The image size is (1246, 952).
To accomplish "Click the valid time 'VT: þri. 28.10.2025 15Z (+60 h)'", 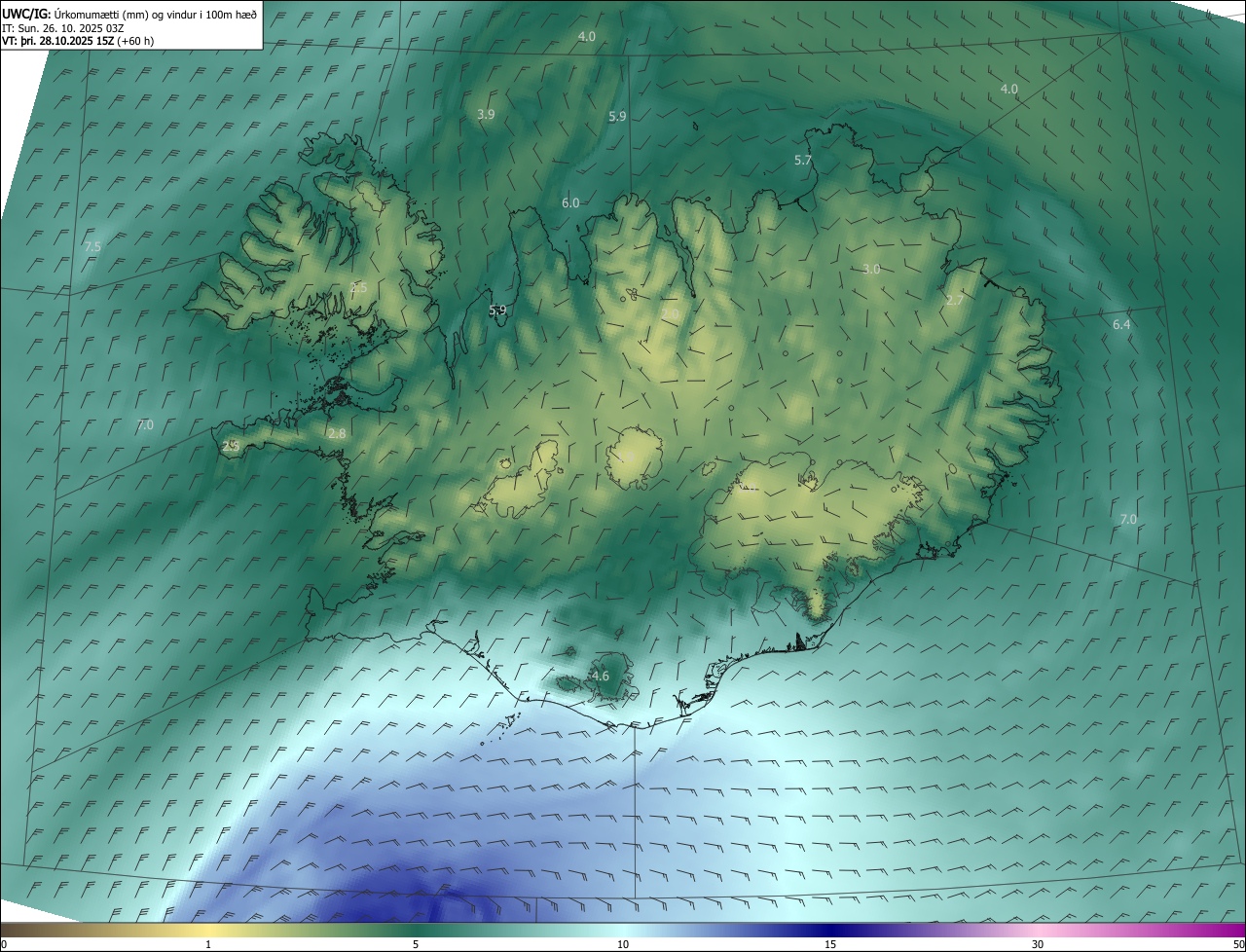I will (78, 41).
